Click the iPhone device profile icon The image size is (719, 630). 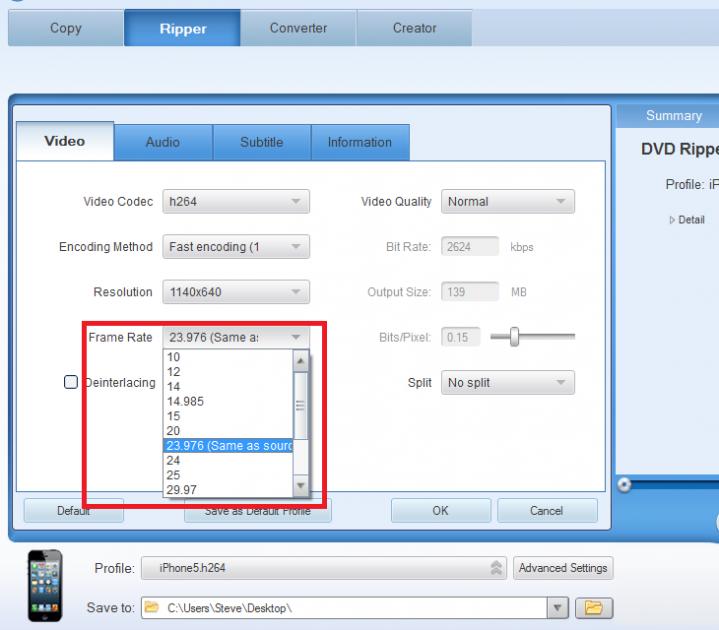pos(44,587)
